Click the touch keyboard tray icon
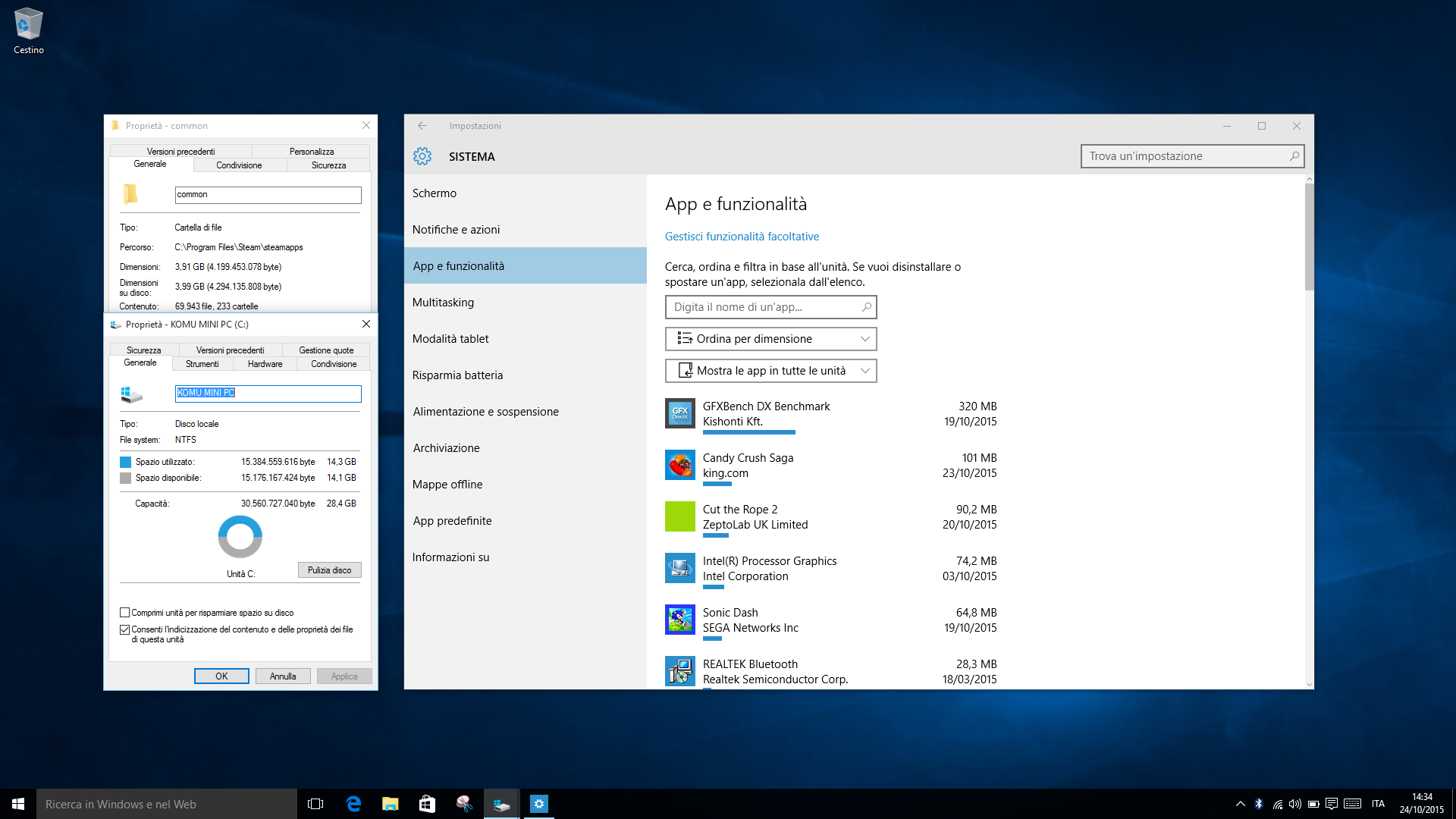Image resolution: width=1456 pixels, height=819 pixels. tap(1352, 804)
